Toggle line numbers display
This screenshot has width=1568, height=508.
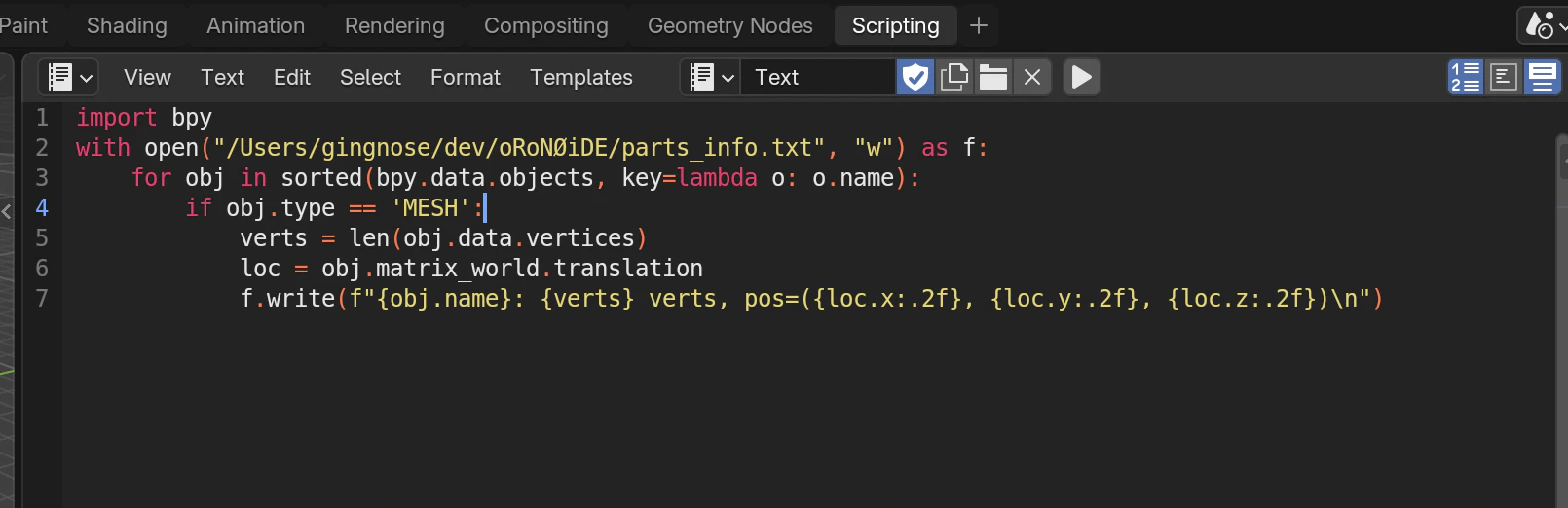(x=1466, y=77)
